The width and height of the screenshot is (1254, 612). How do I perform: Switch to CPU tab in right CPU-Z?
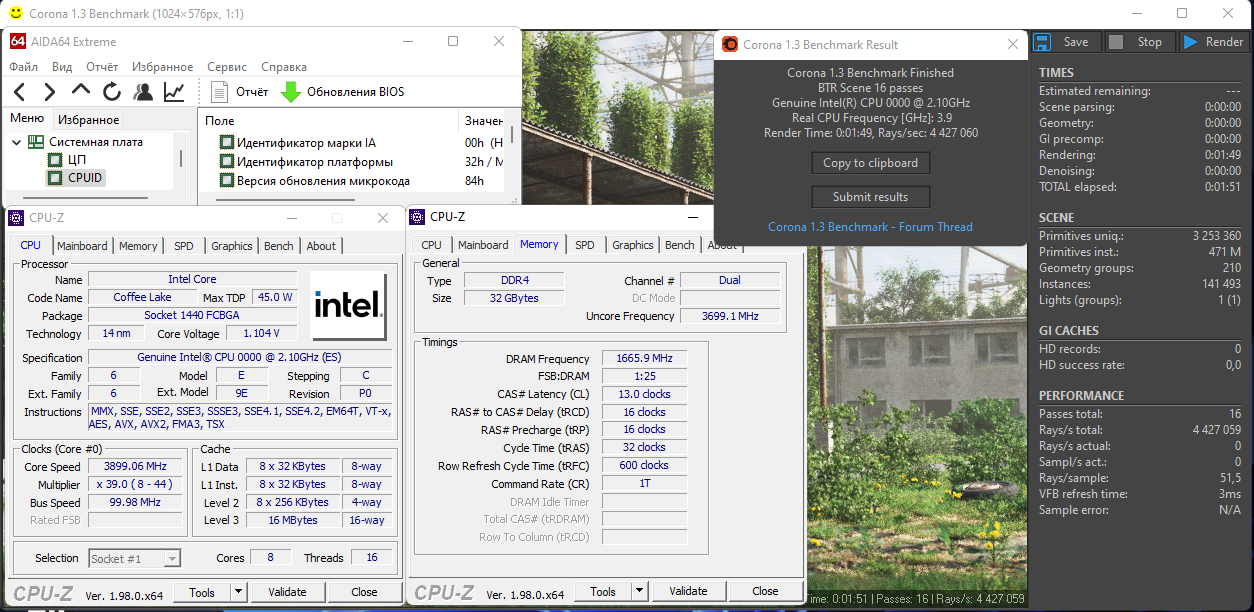pyautogui.click(x=432, y=245)
